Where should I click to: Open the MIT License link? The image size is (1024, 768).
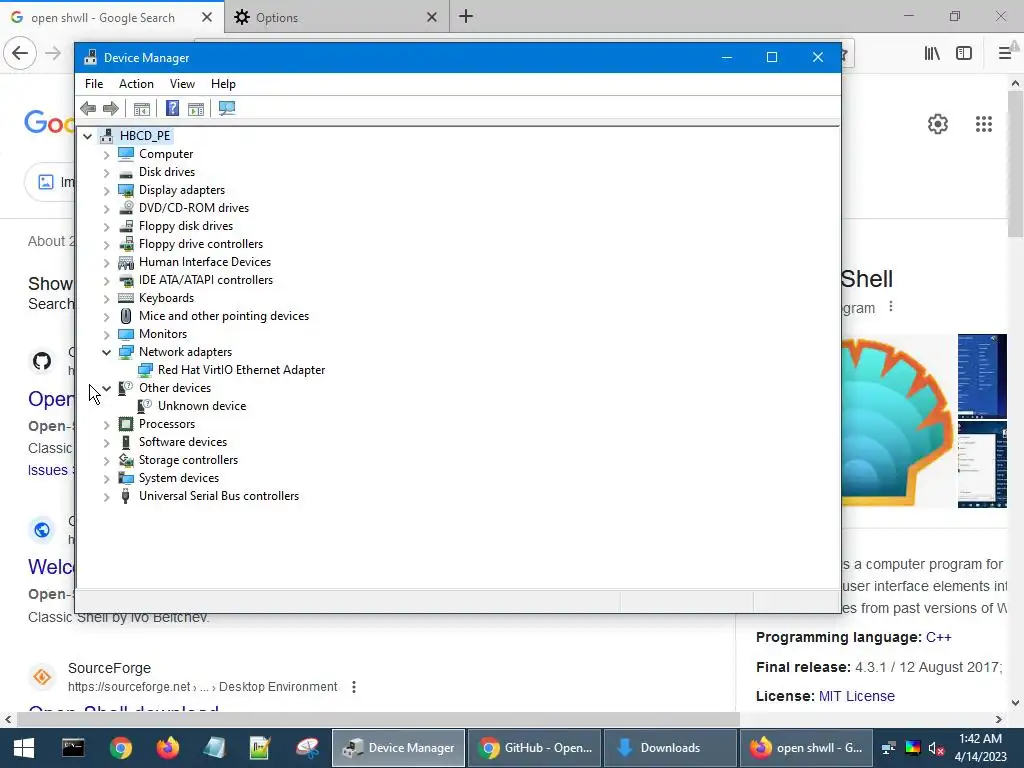(x=857, y=696)
